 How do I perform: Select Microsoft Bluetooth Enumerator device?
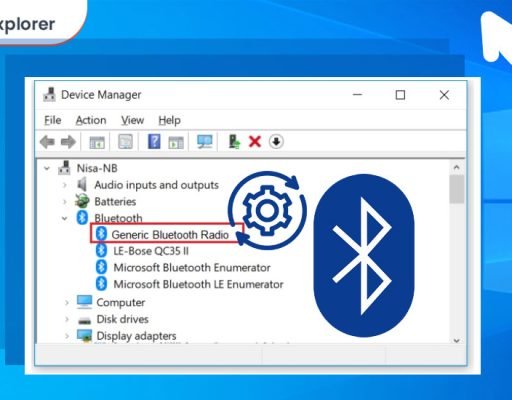(192, 268)
